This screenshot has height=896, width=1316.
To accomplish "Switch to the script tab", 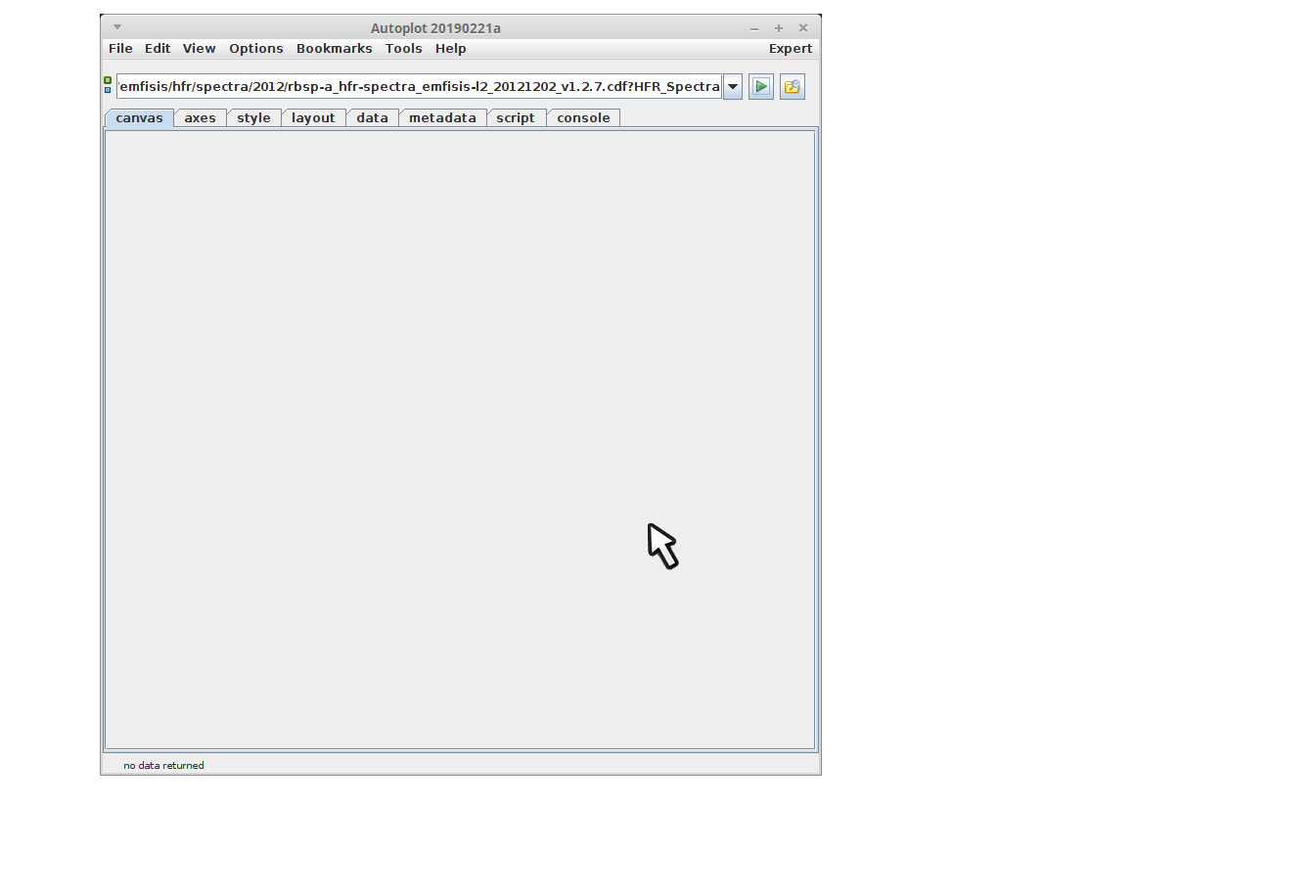I will [x=516, y=118].
